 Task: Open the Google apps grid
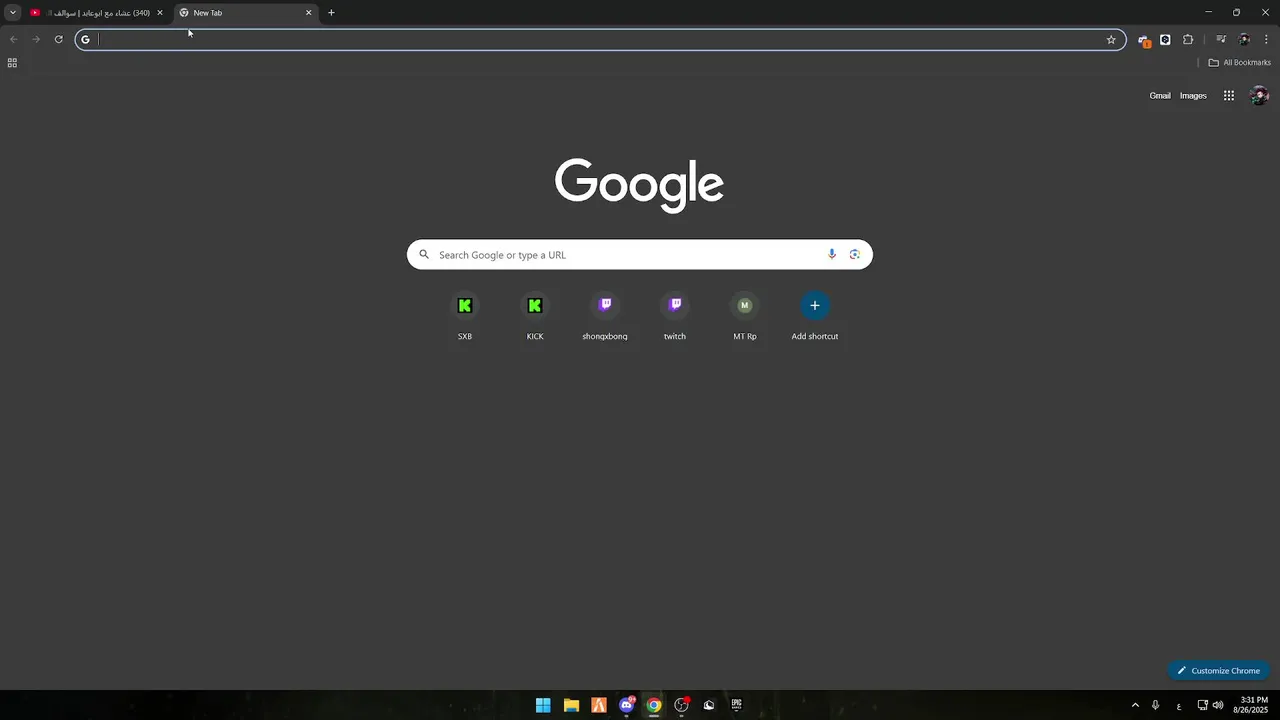(1229, 96)
